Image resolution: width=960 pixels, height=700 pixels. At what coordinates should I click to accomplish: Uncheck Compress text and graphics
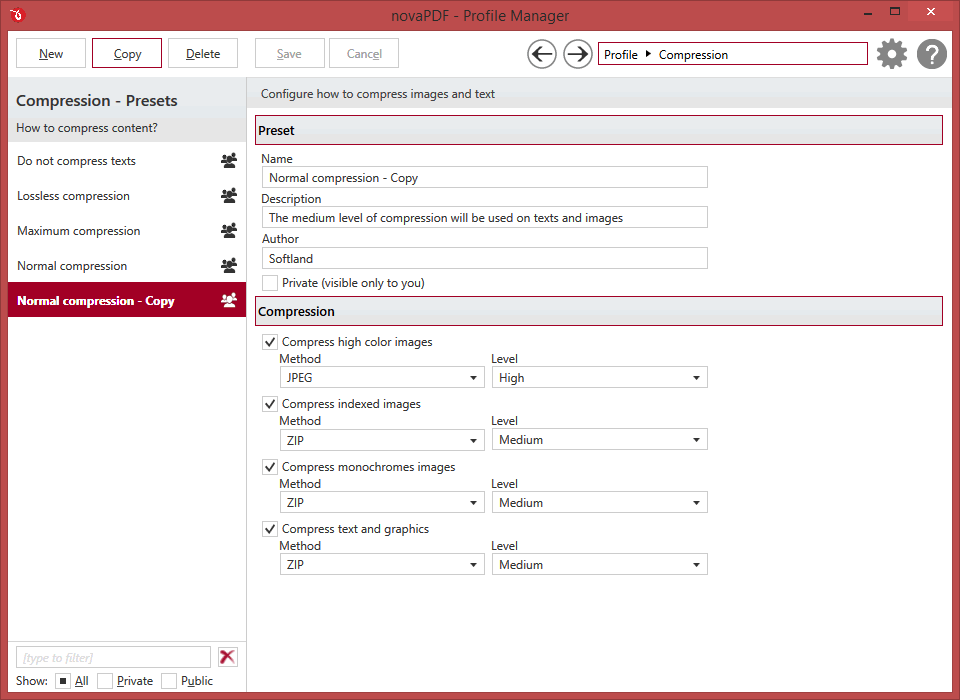(269, 529)
